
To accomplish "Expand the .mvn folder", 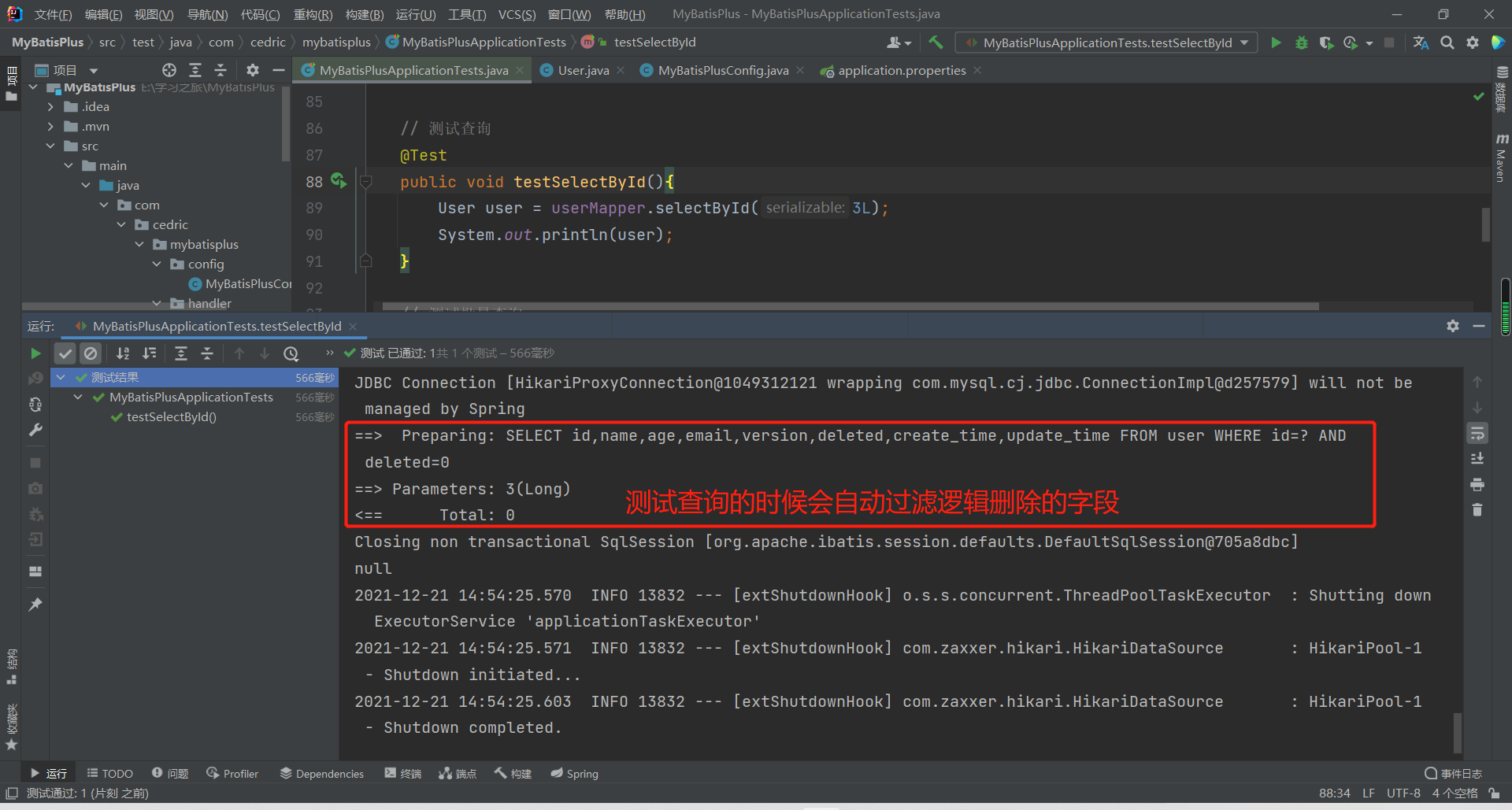I will [x=50, y=126].
